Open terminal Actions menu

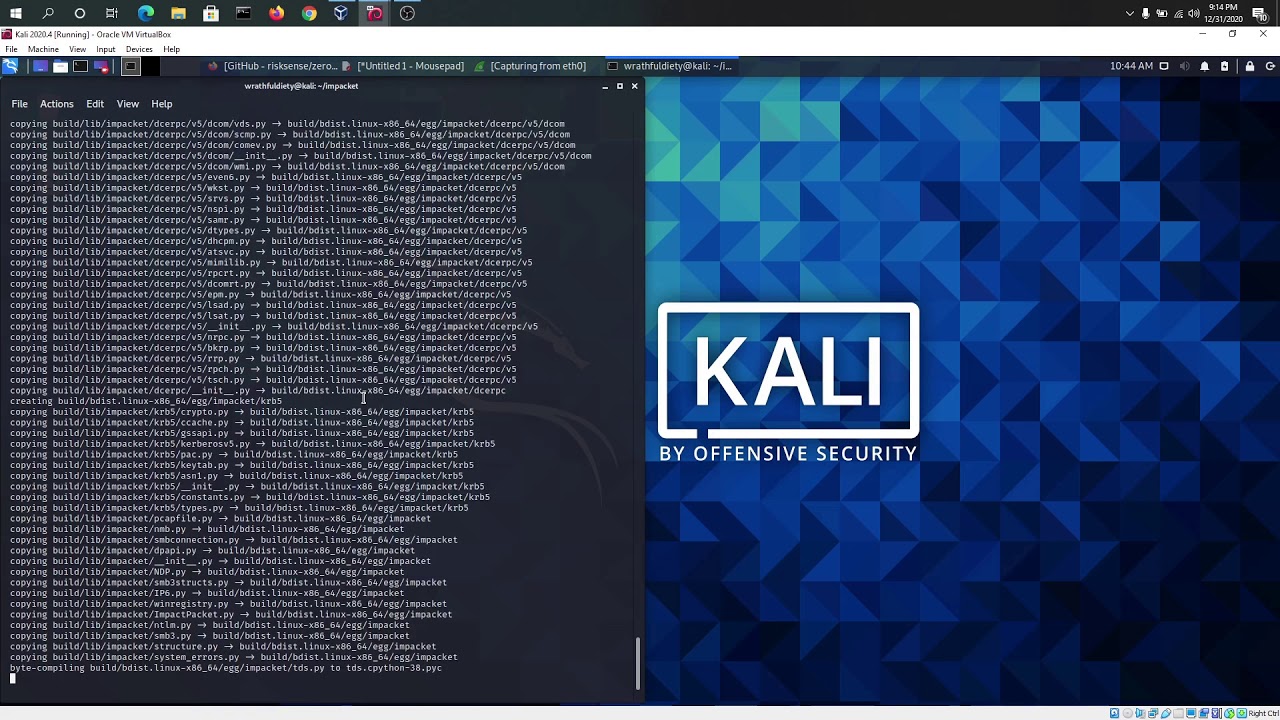(56, 104)
